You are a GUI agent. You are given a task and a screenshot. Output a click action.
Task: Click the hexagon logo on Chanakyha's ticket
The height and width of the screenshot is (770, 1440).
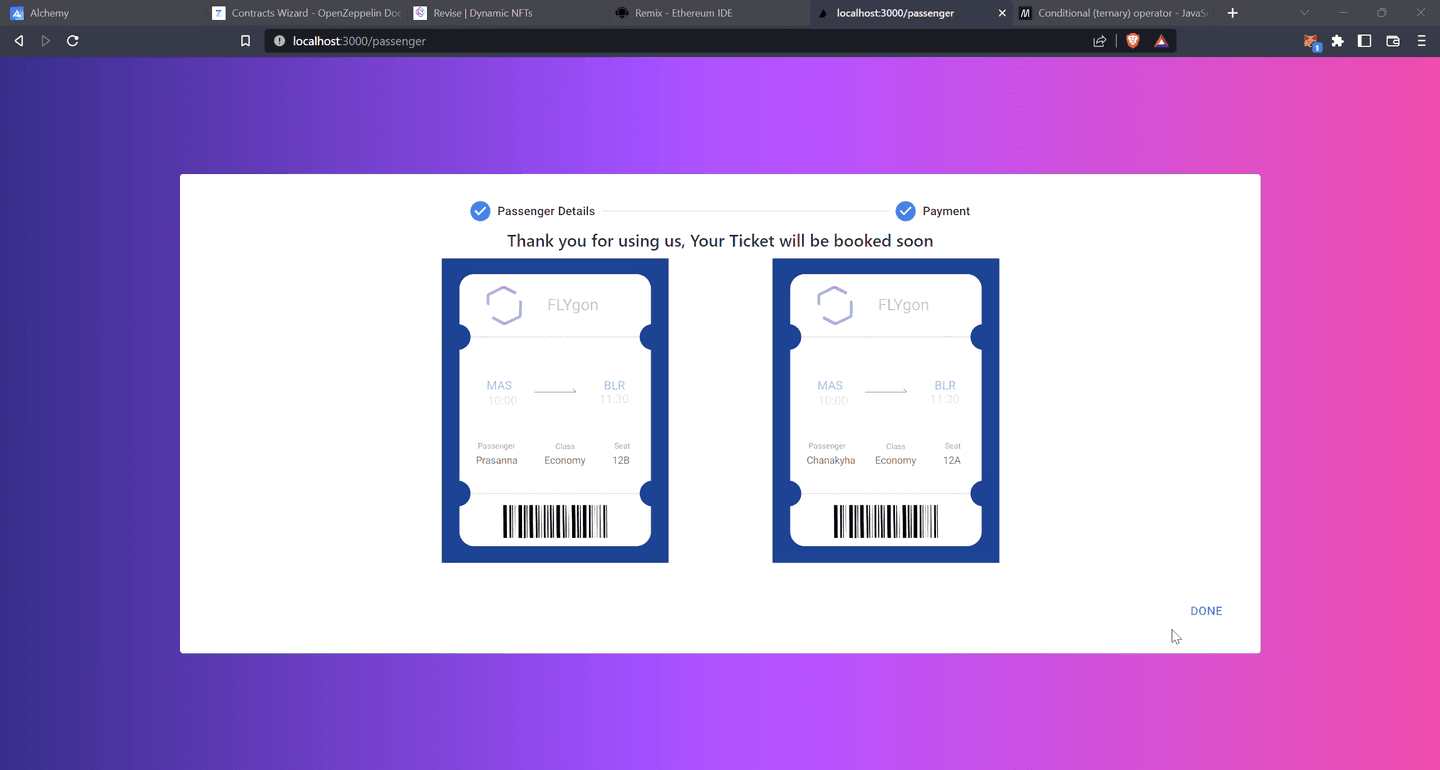pos(835,305)
